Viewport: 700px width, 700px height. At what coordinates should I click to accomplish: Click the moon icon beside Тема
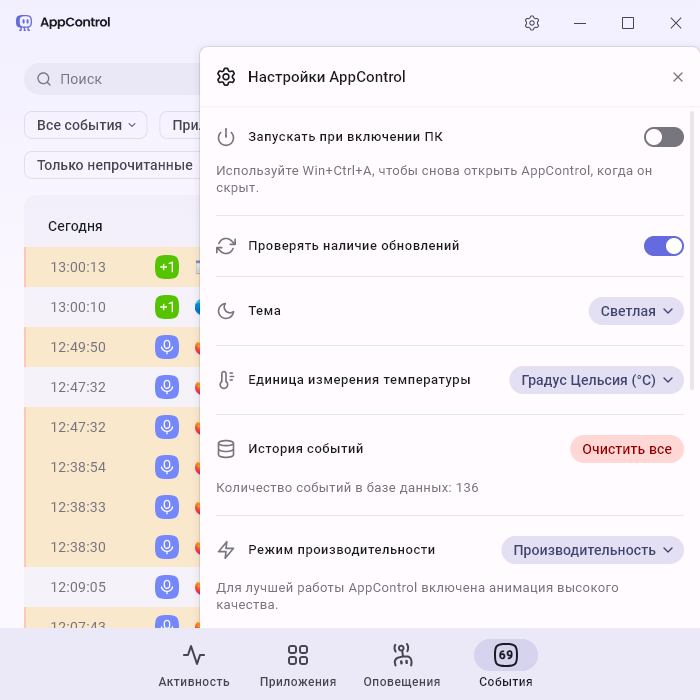point(226,311)
